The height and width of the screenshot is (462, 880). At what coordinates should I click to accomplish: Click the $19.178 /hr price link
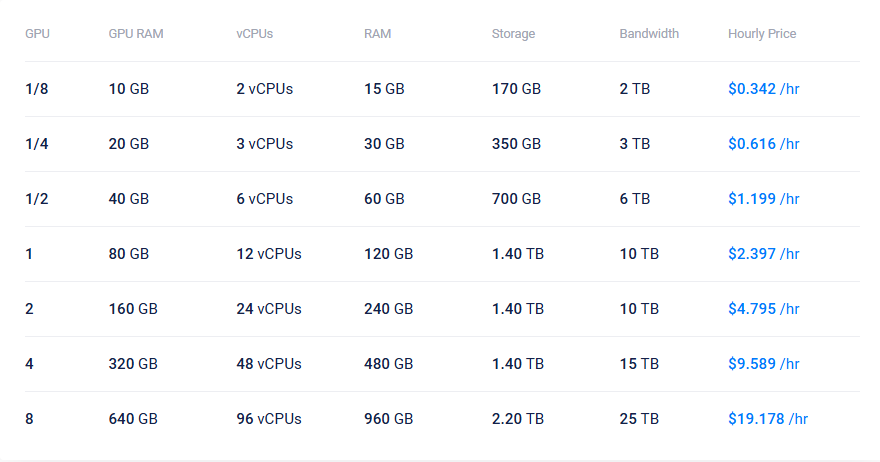[x=767, y=419]
